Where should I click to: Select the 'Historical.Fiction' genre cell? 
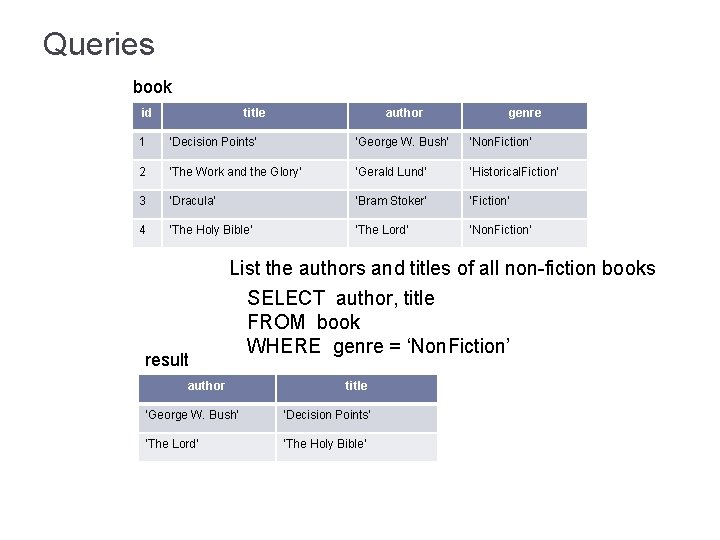514,172
